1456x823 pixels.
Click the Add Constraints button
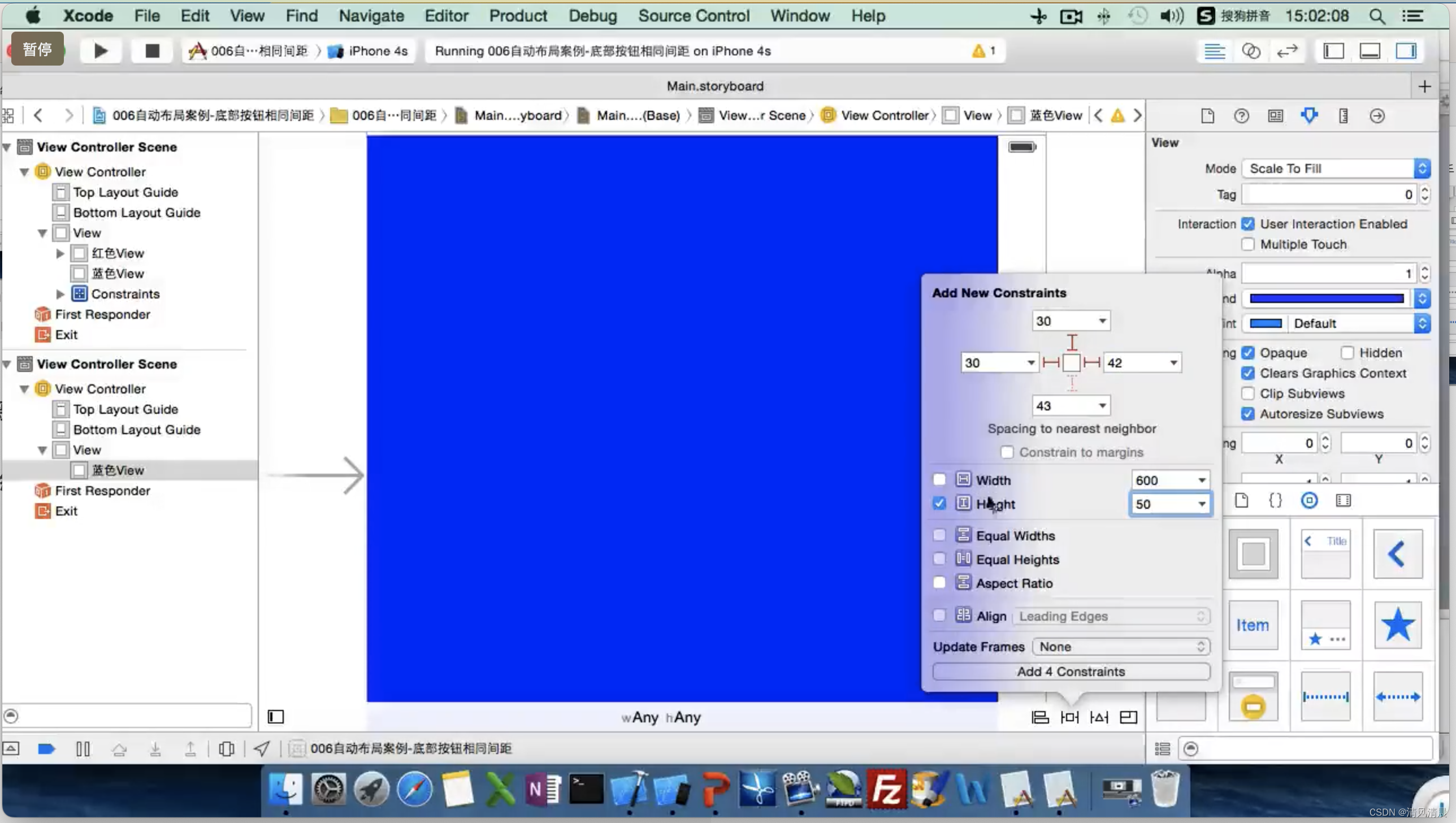coord(1070,670)
